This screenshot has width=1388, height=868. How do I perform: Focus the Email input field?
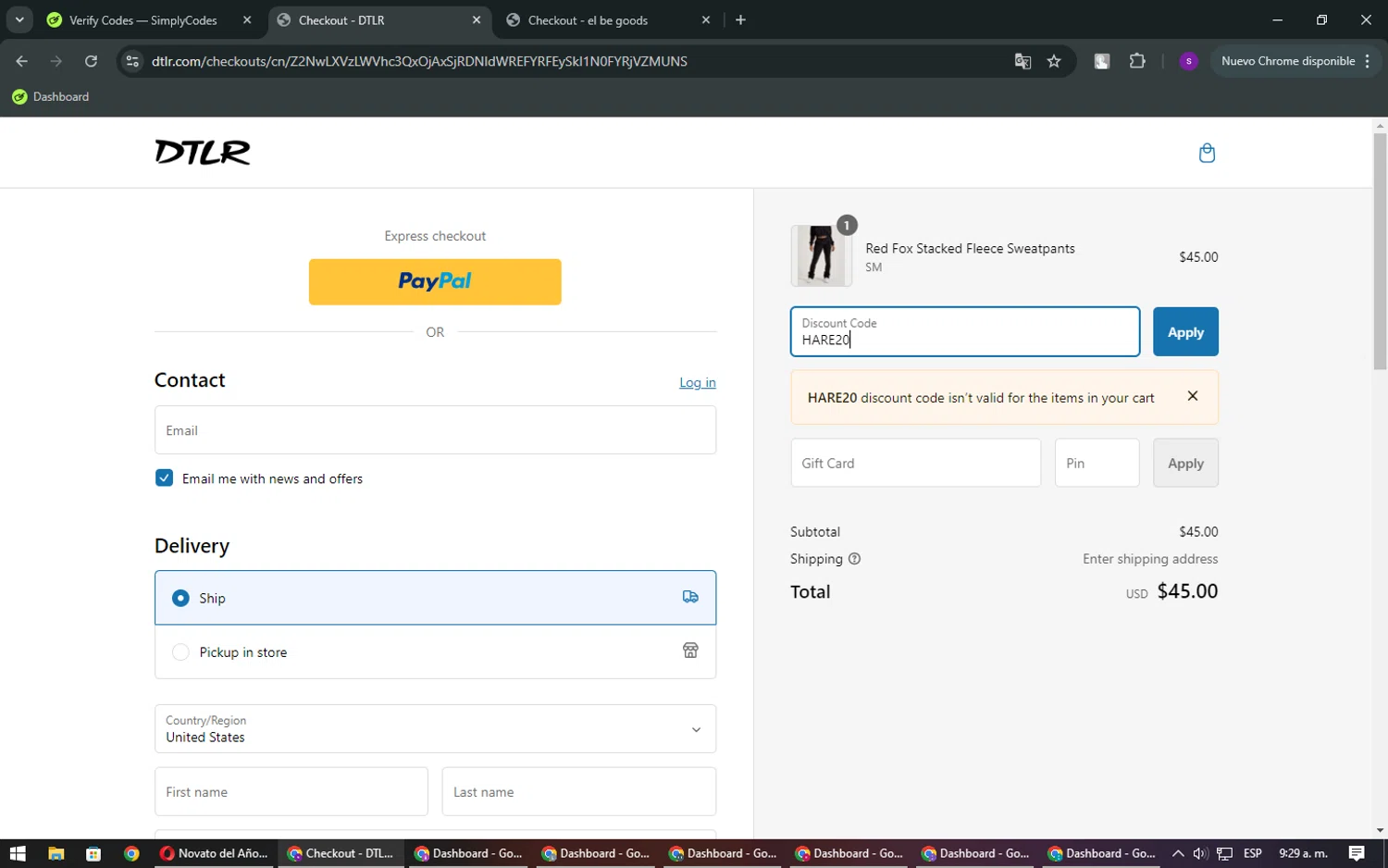point(435,430)
